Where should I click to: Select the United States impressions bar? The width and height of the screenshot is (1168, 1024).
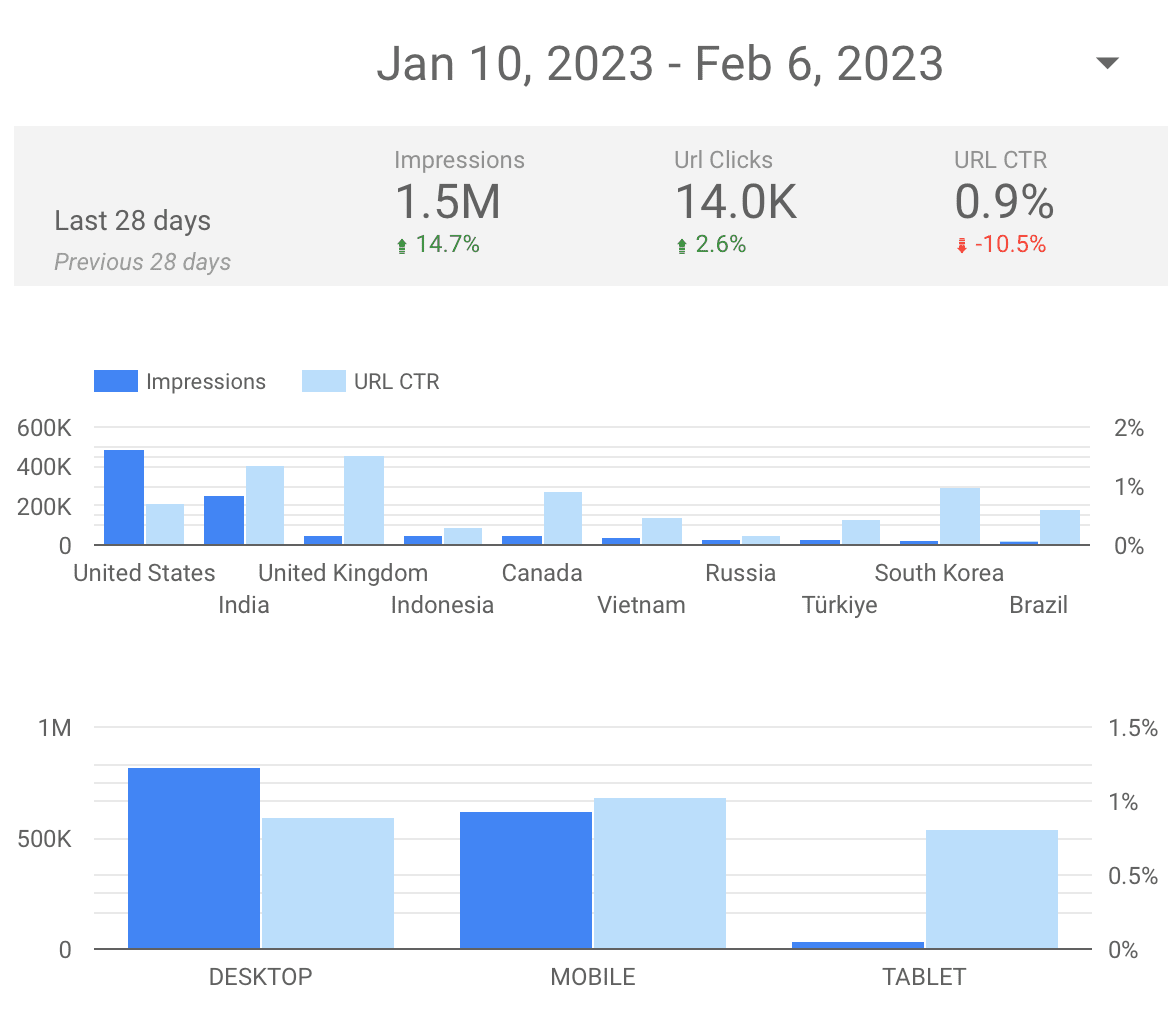pyautogui.click(x=124, y=497)
